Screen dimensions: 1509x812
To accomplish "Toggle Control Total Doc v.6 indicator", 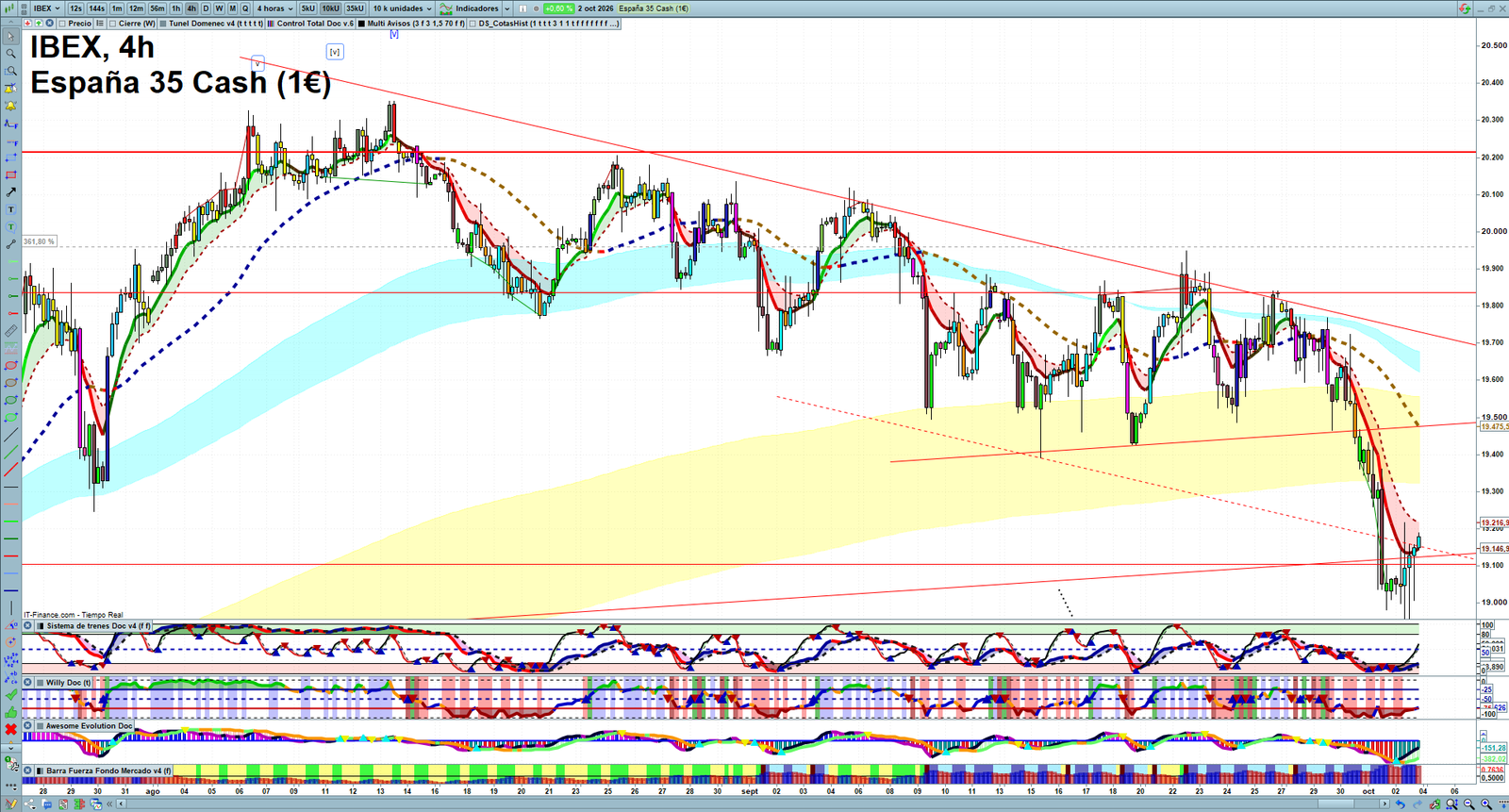I will point(271,23).
